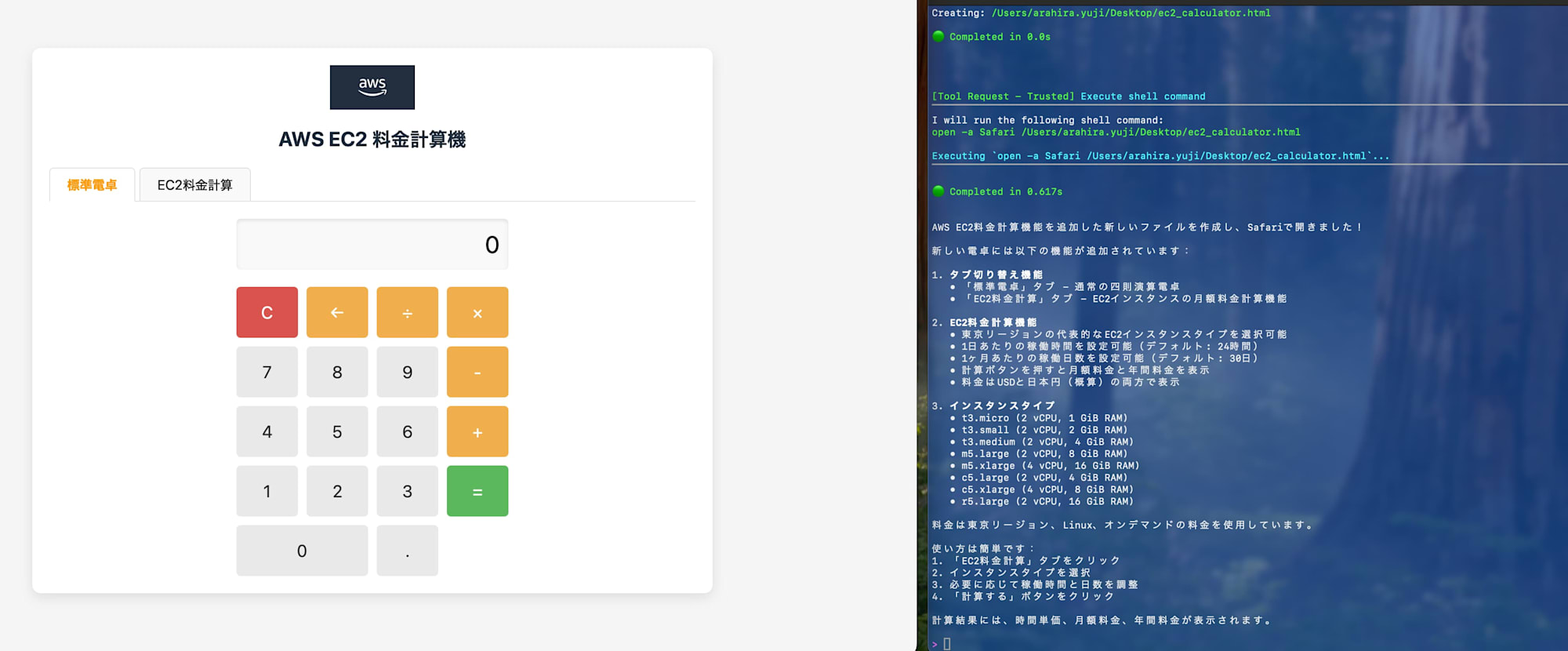Clear the calculator with the red C button
1568x651 pixels.
click(x=267, y=312)
